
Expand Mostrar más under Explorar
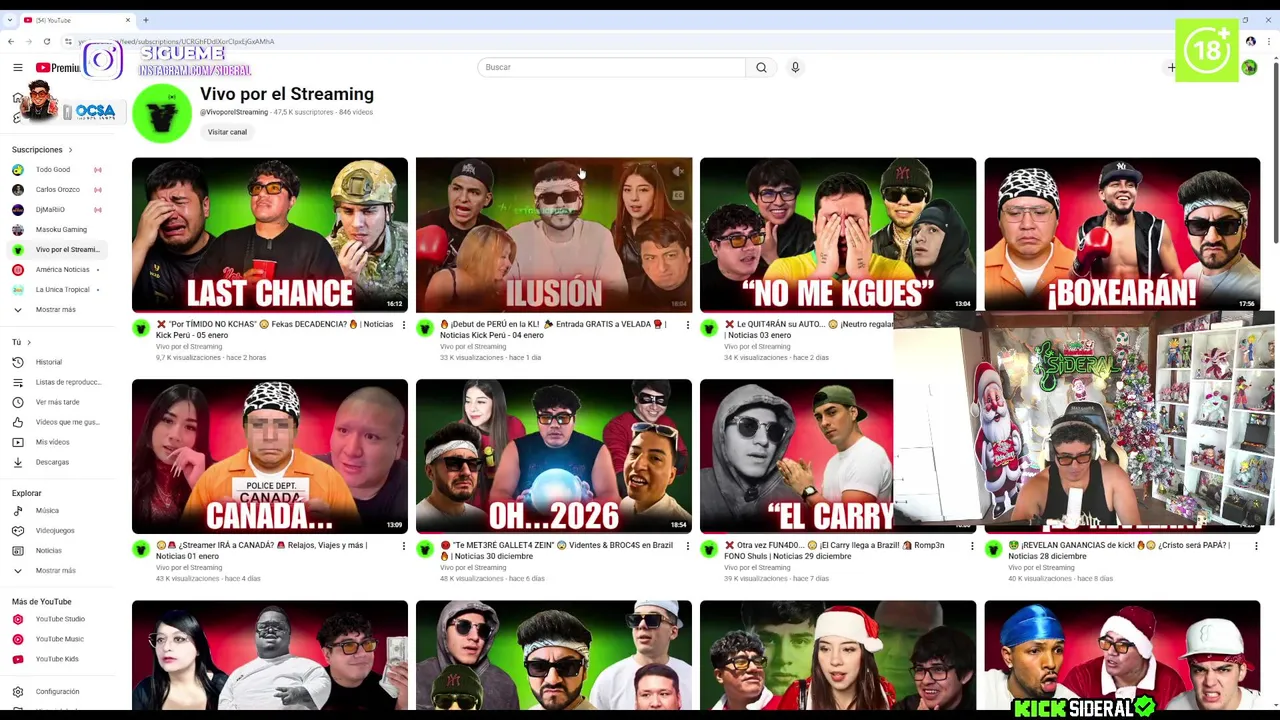coord(57,571)
